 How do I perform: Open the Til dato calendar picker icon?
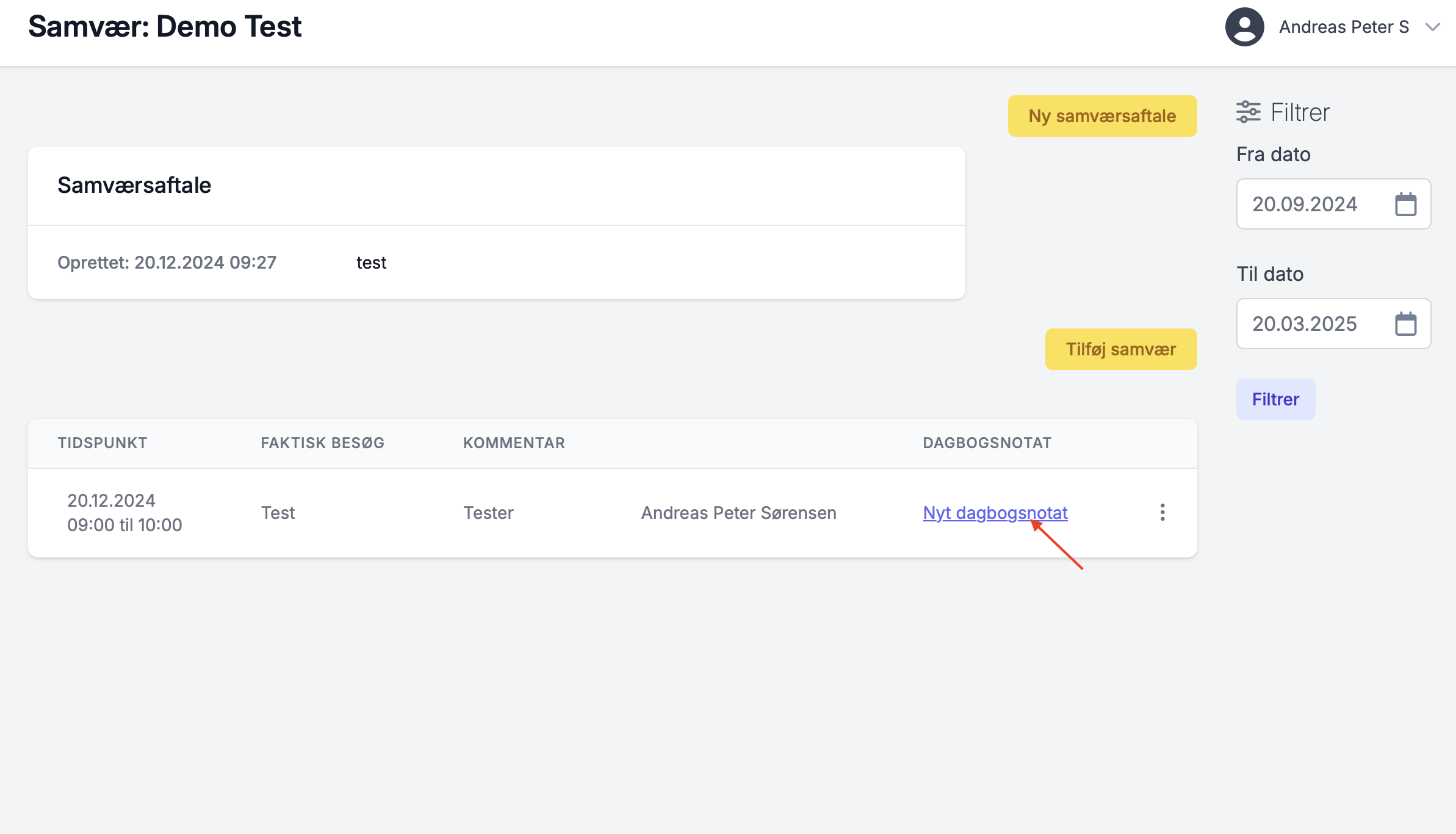pyautogui.click(x=1405, y=324)
